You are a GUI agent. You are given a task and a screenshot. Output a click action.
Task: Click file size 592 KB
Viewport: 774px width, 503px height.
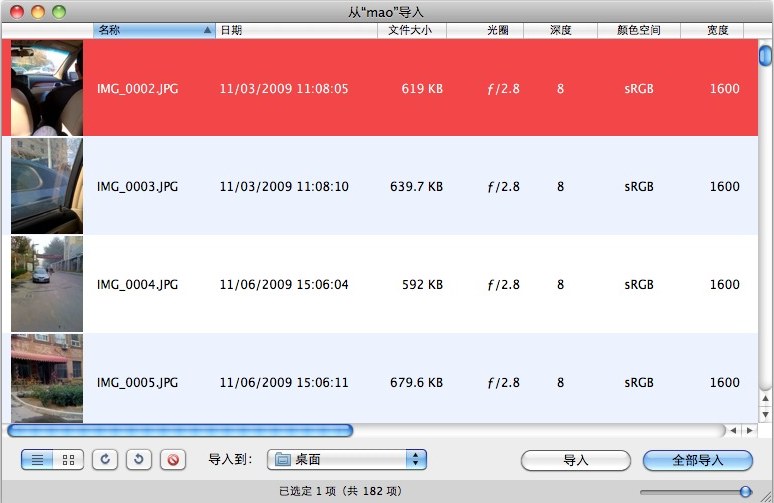[422, 285]
